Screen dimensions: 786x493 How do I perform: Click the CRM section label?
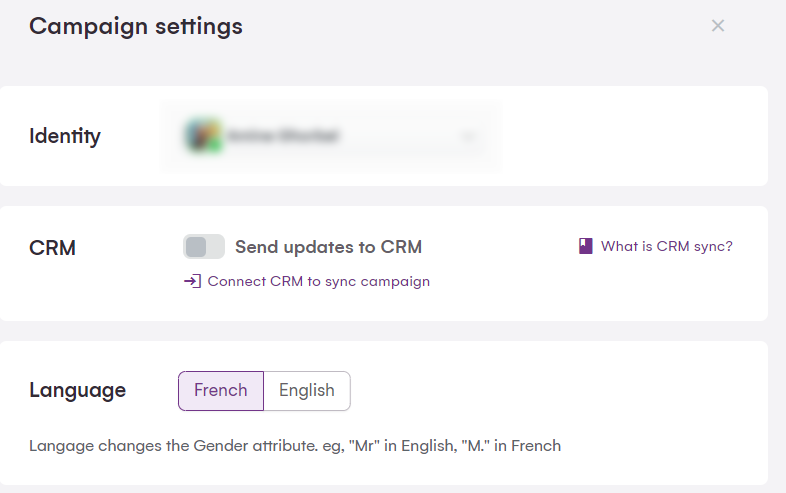[x=52, y=248]
